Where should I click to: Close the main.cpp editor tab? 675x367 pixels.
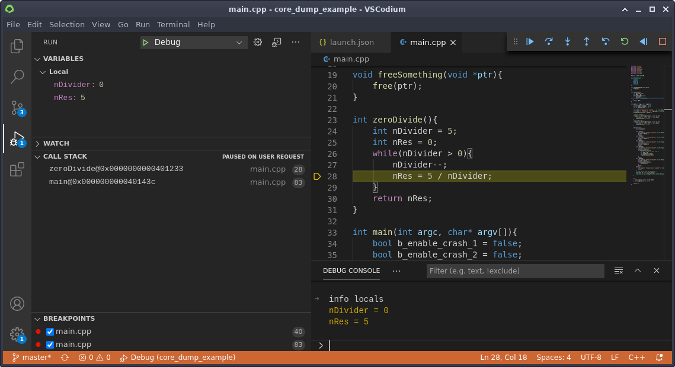click(453, 43)
